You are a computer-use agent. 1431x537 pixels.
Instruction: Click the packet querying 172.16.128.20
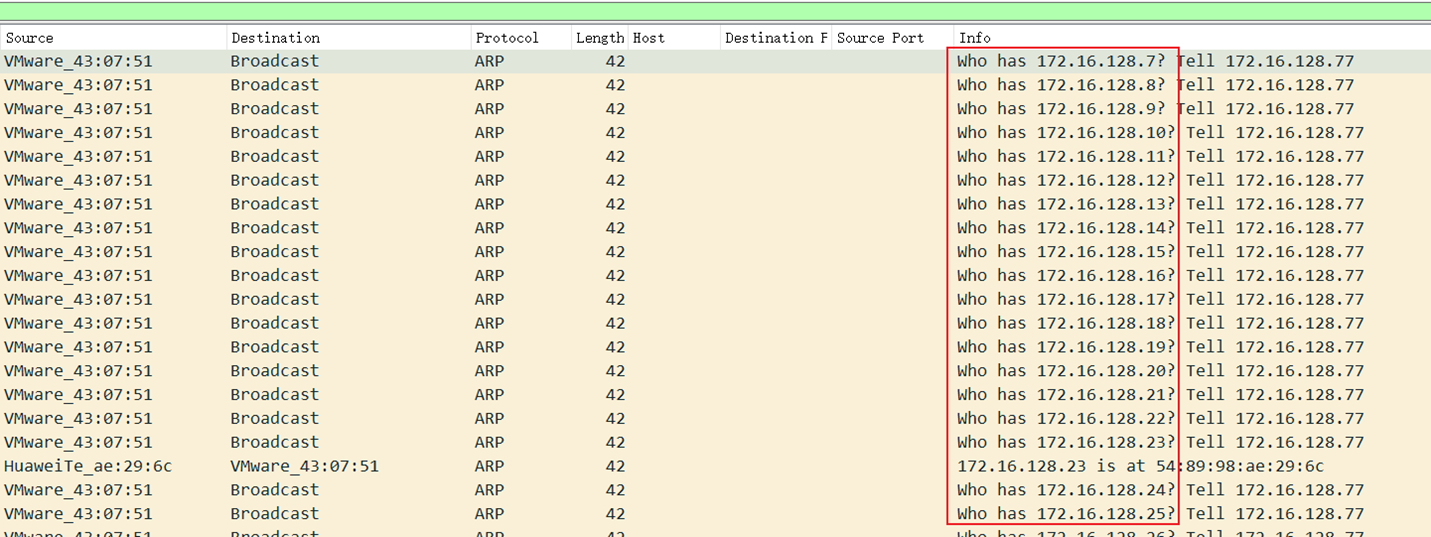pos(1065,371)
